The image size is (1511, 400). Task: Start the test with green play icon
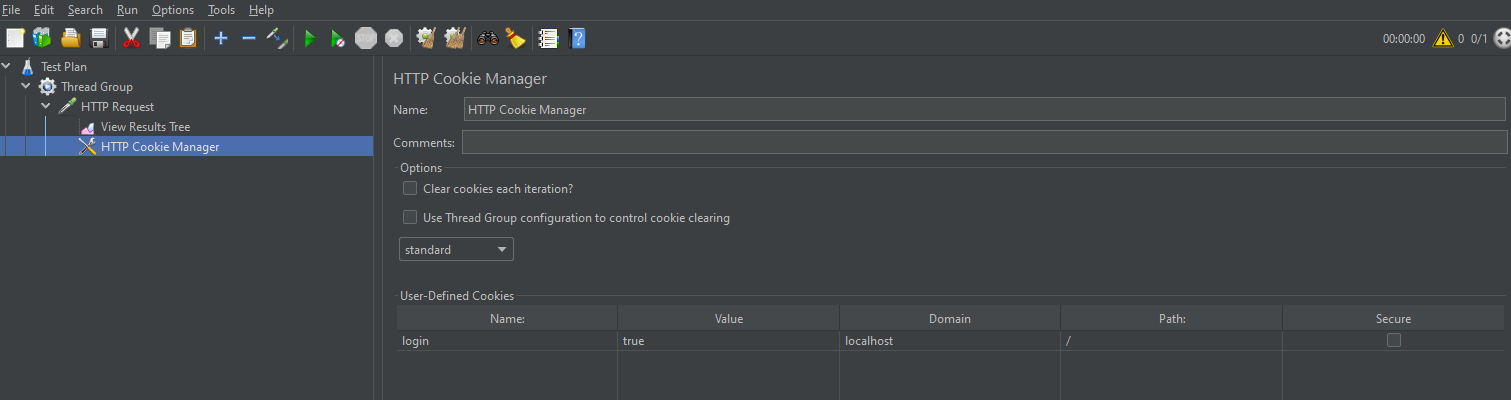tap(310, 38)
